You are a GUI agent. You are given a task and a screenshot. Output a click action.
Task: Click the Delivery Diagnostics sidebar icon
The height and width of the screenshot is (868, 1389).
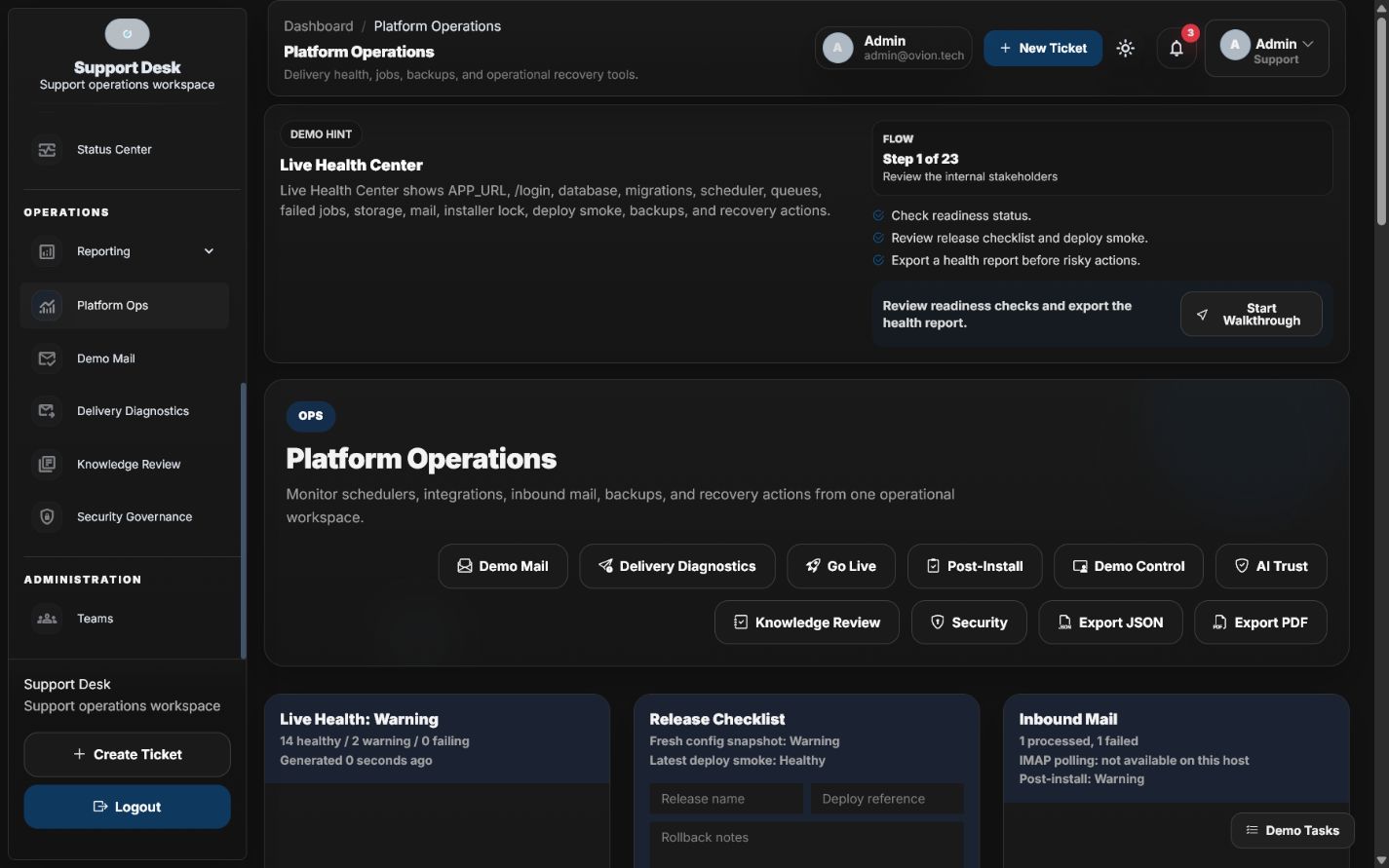coord(47,411)
